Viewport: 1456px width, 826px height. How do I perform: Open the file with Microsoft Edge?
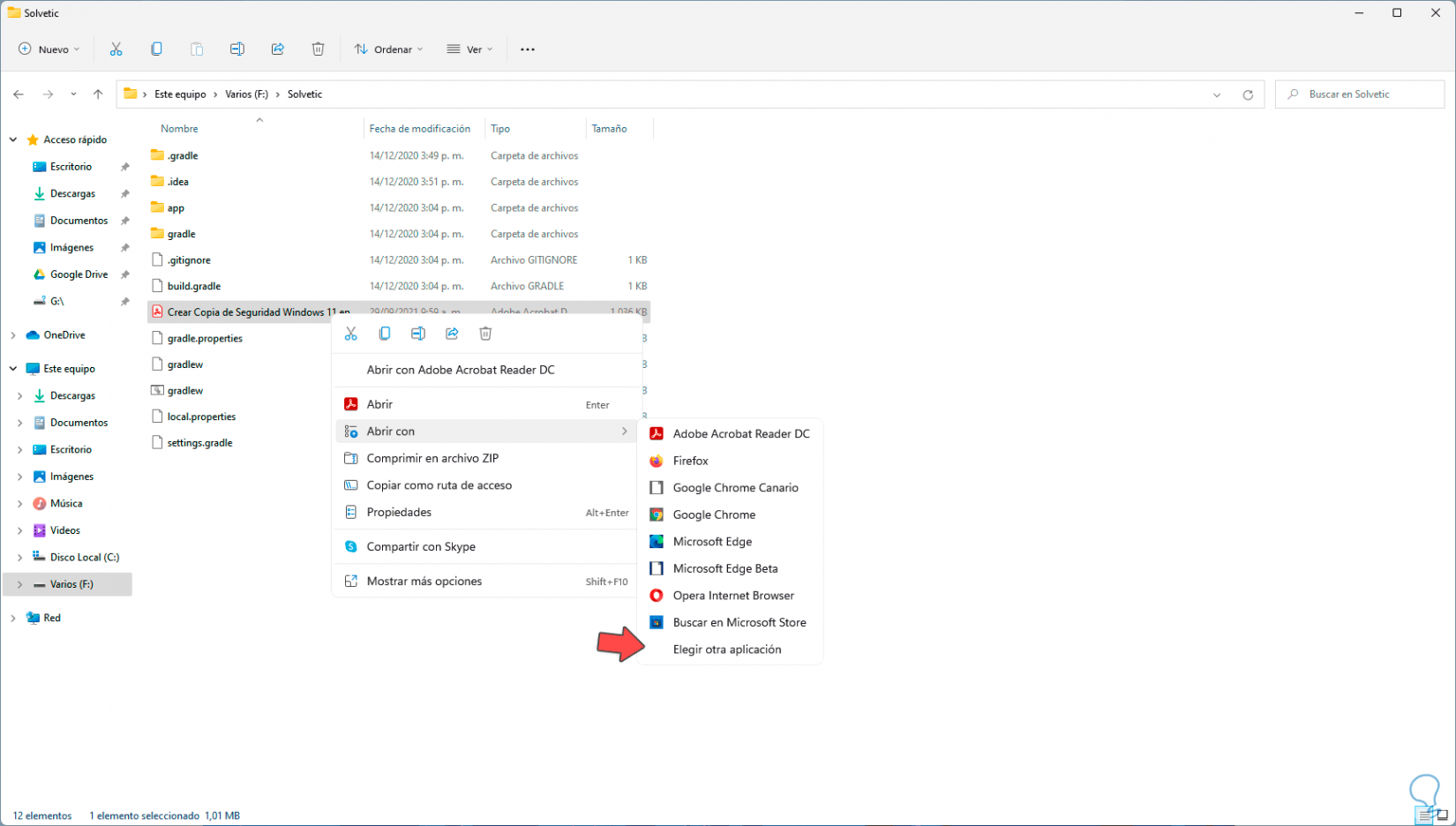coord(730,542)
